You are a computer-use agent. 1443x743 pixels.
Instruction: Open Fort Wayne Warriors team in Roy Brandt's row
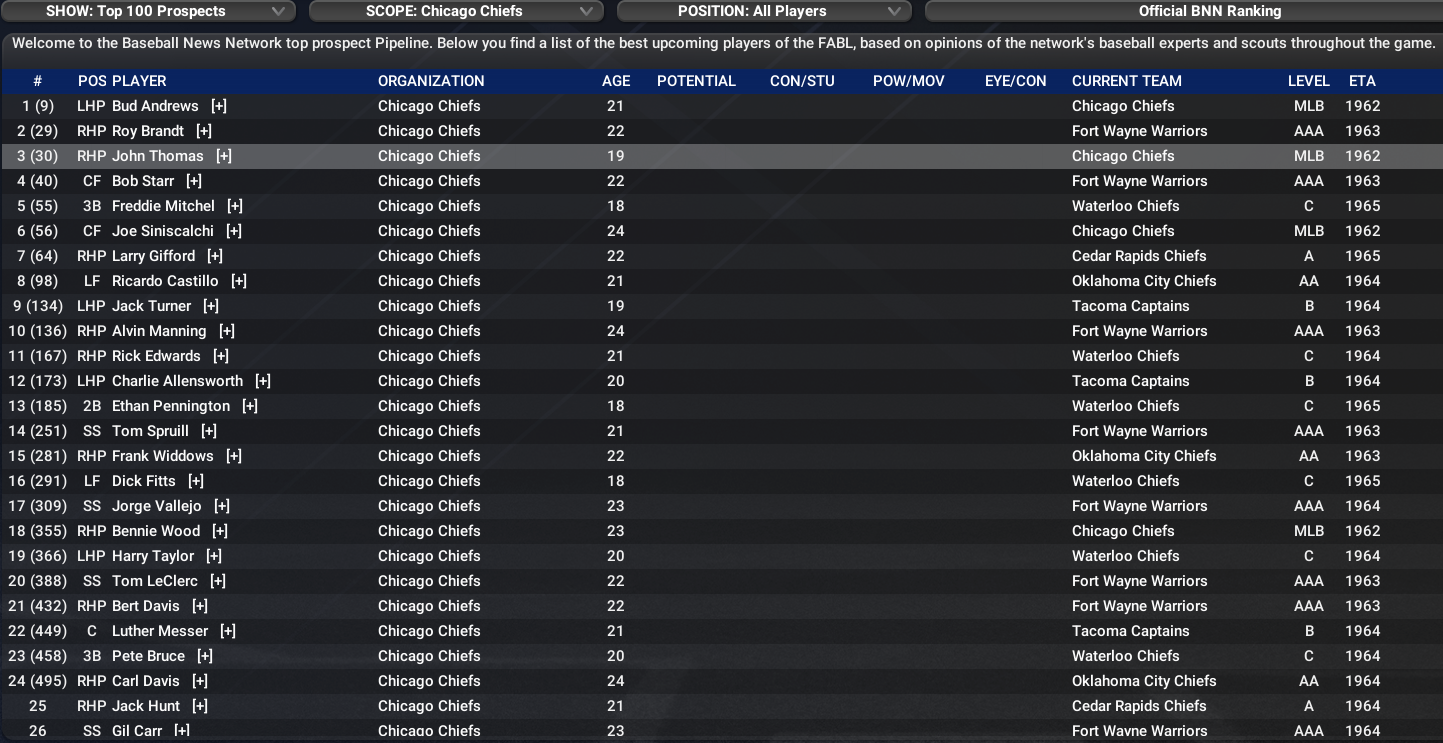[1139, 131]
